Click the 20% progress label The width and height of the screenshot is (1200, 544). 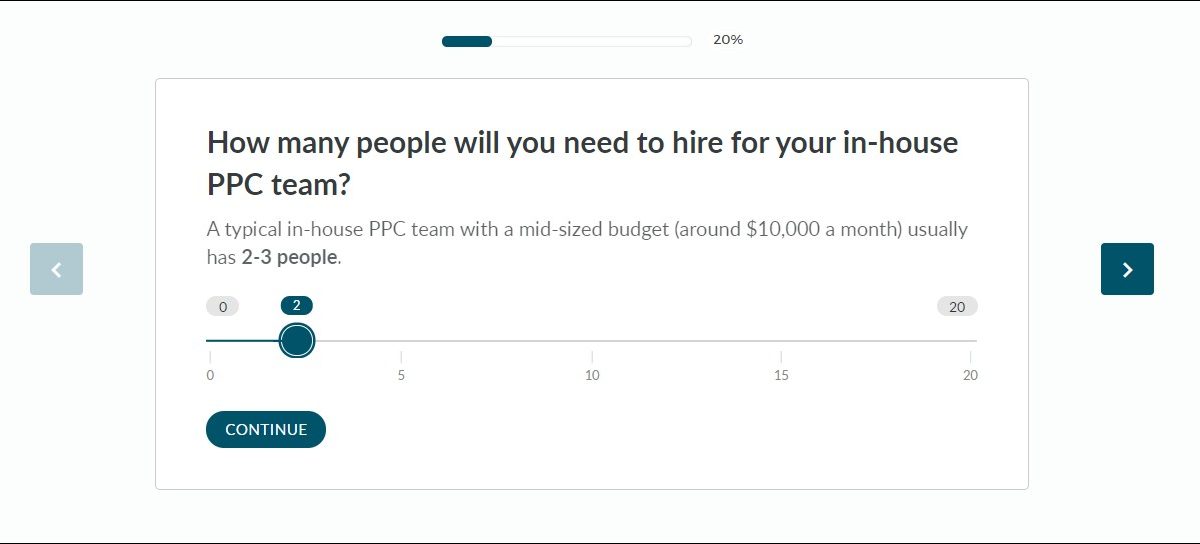tap(727, 40)
